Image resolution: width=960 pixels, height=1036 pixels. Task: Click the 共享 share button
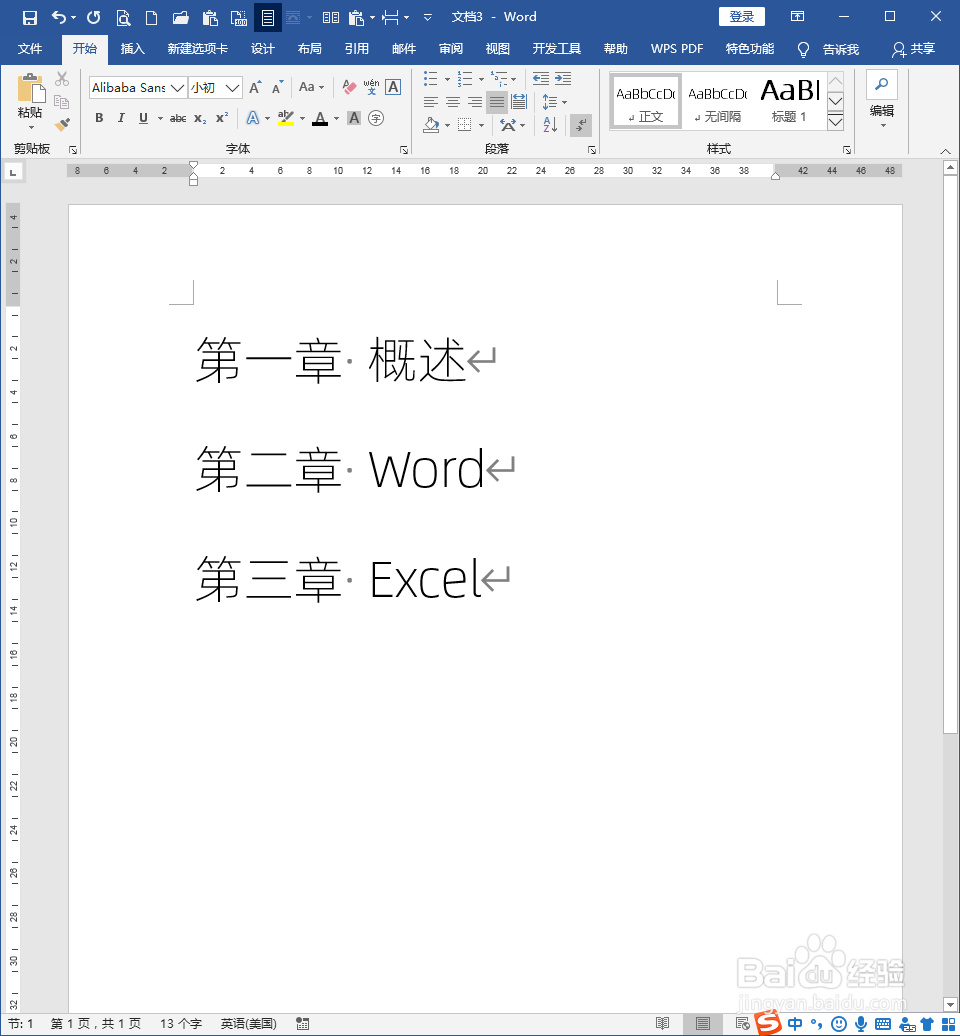coord(913,49)
